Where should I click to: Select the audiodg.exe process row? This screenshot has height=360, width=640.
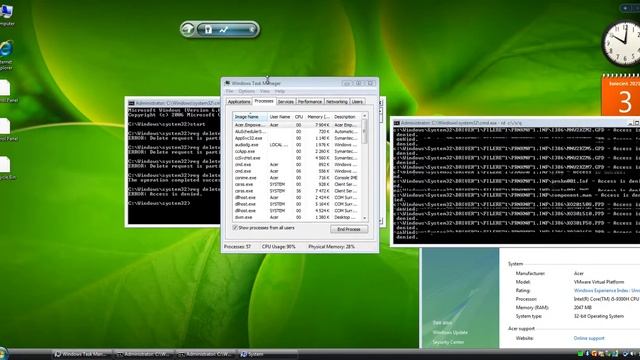pyautogui.click(x=297, y=144)
